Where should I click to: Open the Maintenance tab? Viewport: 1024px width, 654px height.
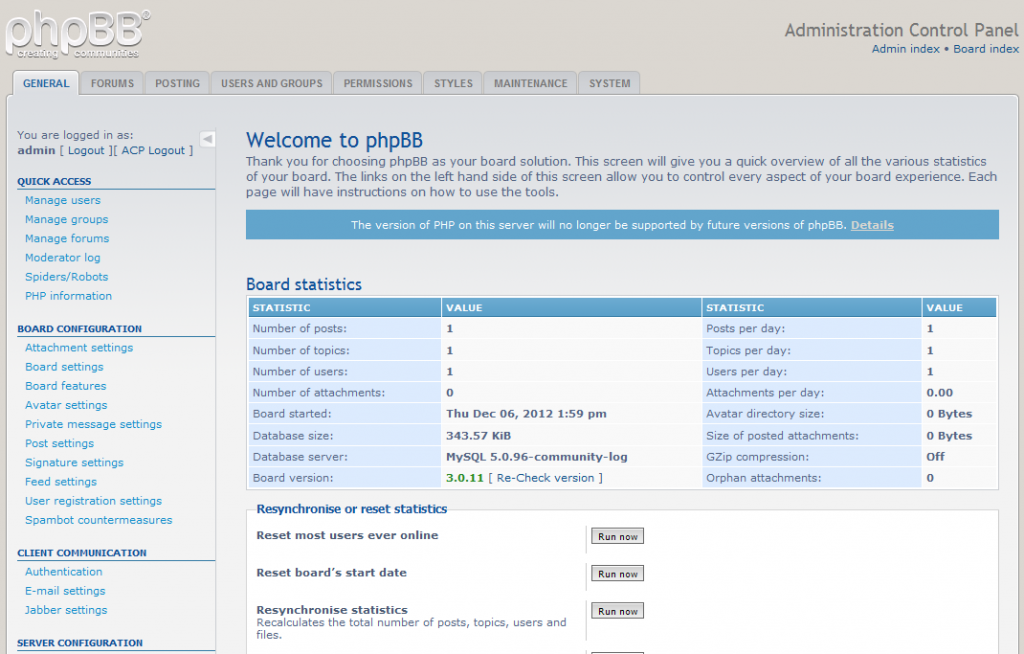(x=529, y=83)
